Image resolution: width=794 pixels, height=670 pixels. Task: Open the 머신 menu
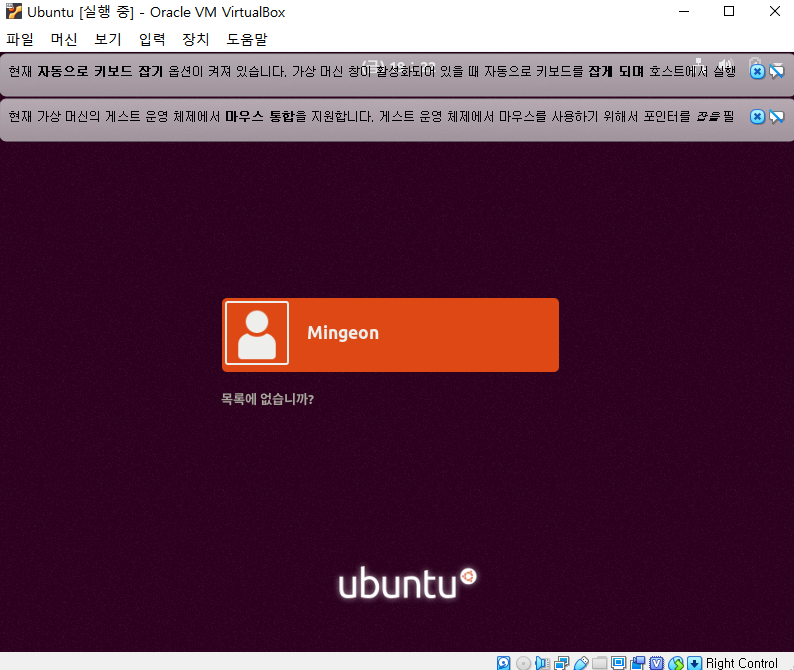click(x=64, y=40)
